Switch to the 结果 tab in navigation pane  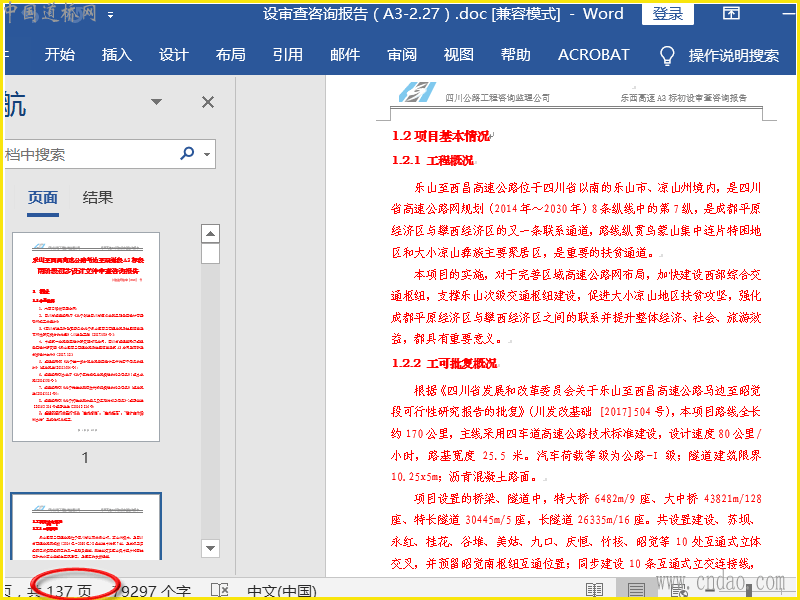pyautogui.click(x=98, y=198)
